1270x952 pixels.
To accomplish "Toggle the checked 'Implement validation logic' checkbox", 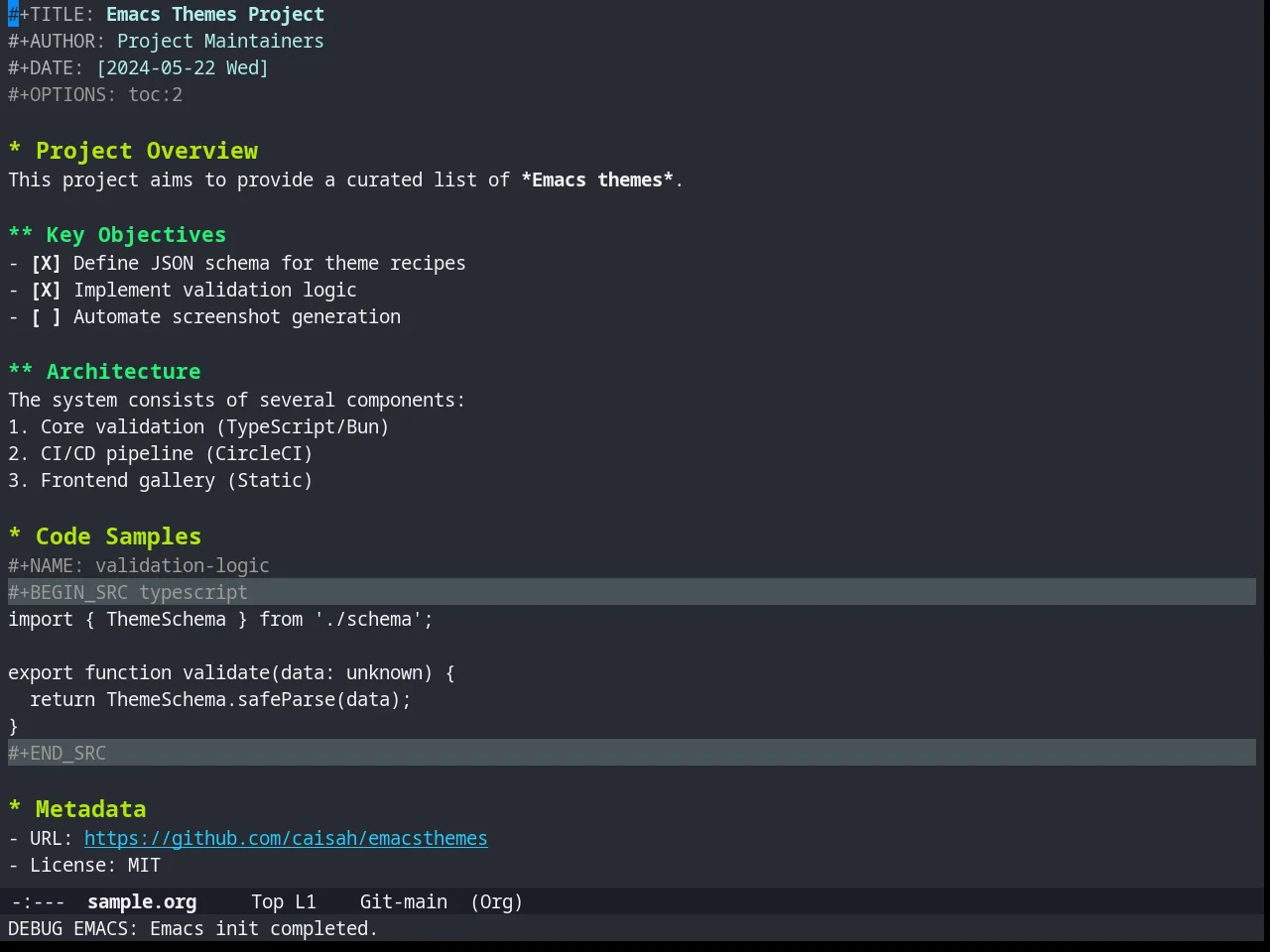I will coord(46,290).
